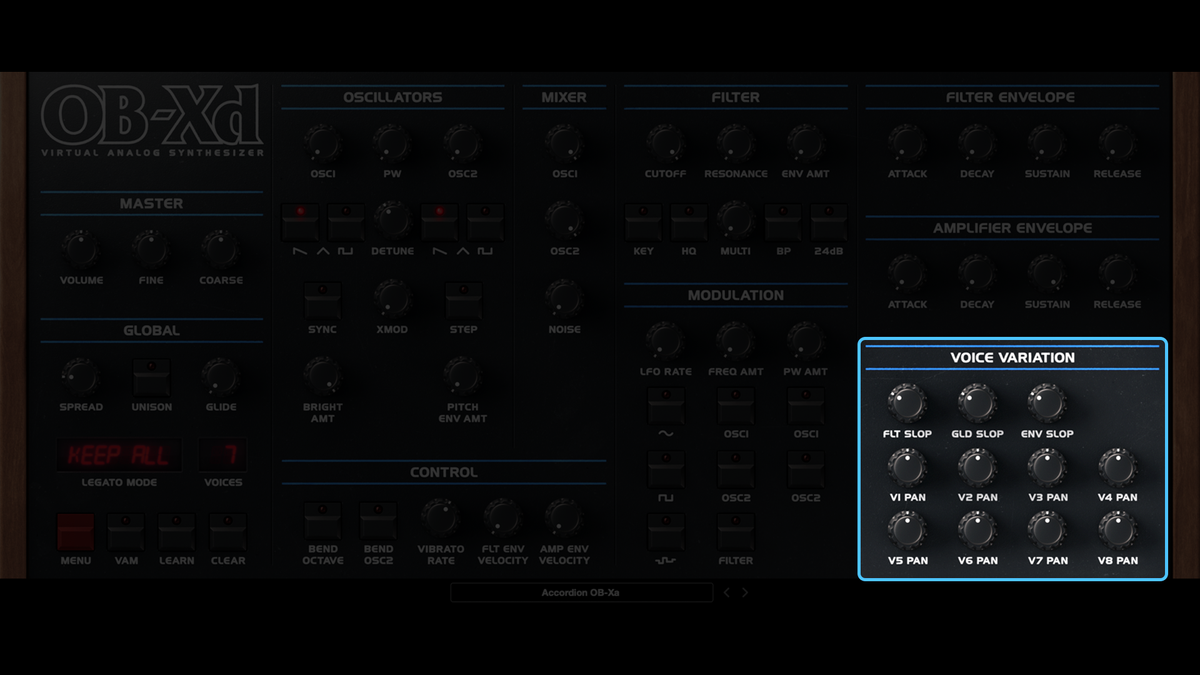Viewport: 1200px width, 675px height.
Task: Adjust the Spread knob
Action: tap(80, 375)
